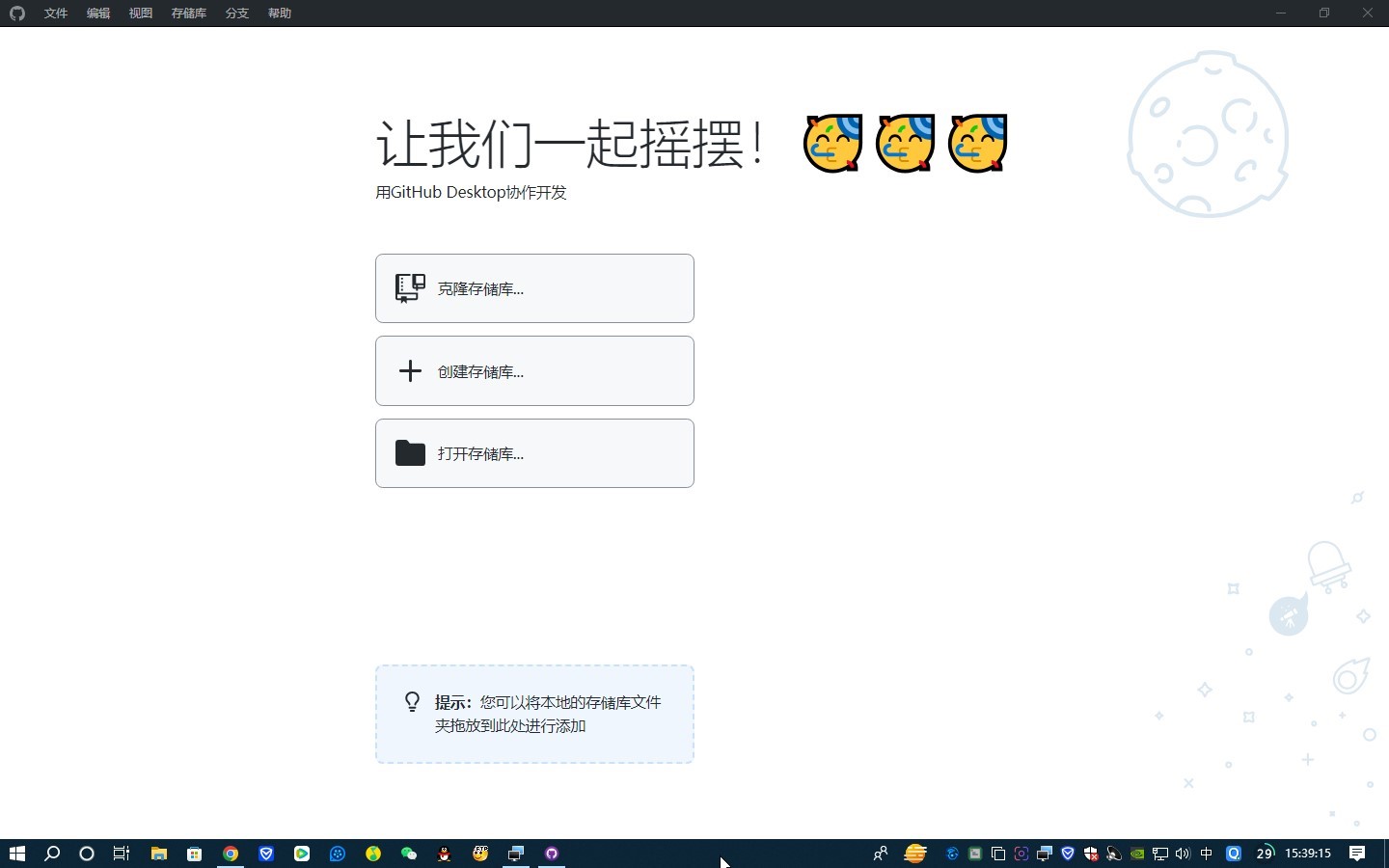The height and width of the screenshot is (868, 1389).
Task: Open the 编辑 menu
Action: point(98,14)
